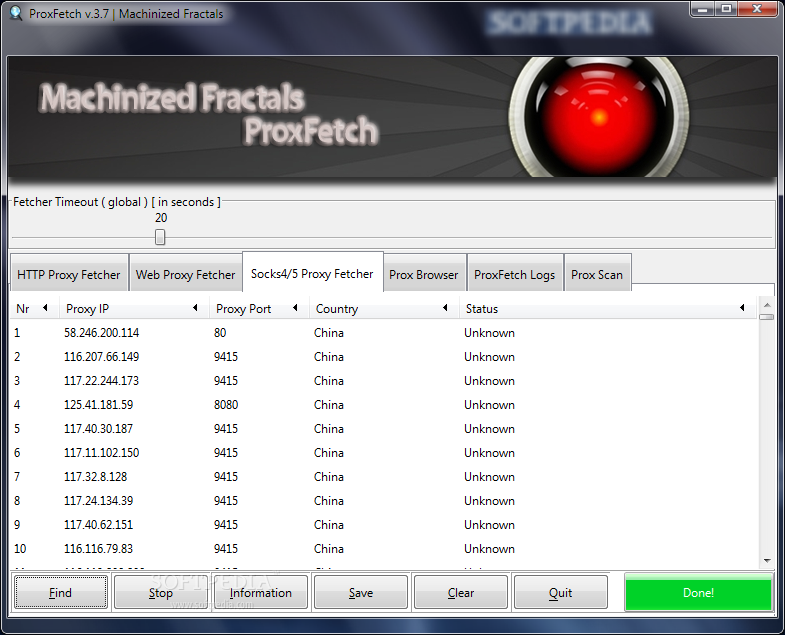The image size is (785, 635).
Task: Select the Socks4/5 Proxy Fetcher tab
Action: [x=312, y=273]
